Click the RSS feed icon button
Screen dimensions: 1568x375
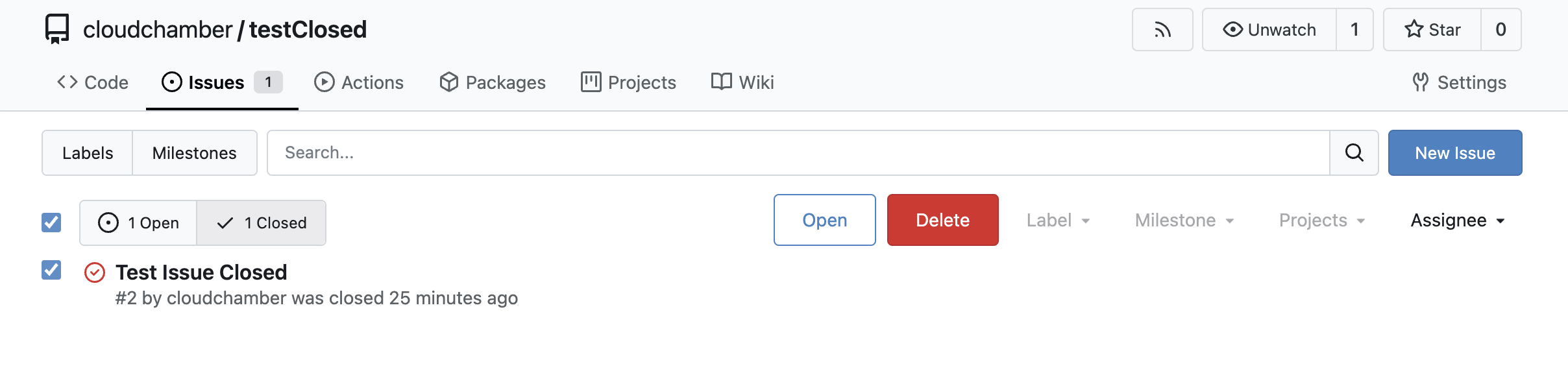pyautogui.click(x=1162, y=30)
